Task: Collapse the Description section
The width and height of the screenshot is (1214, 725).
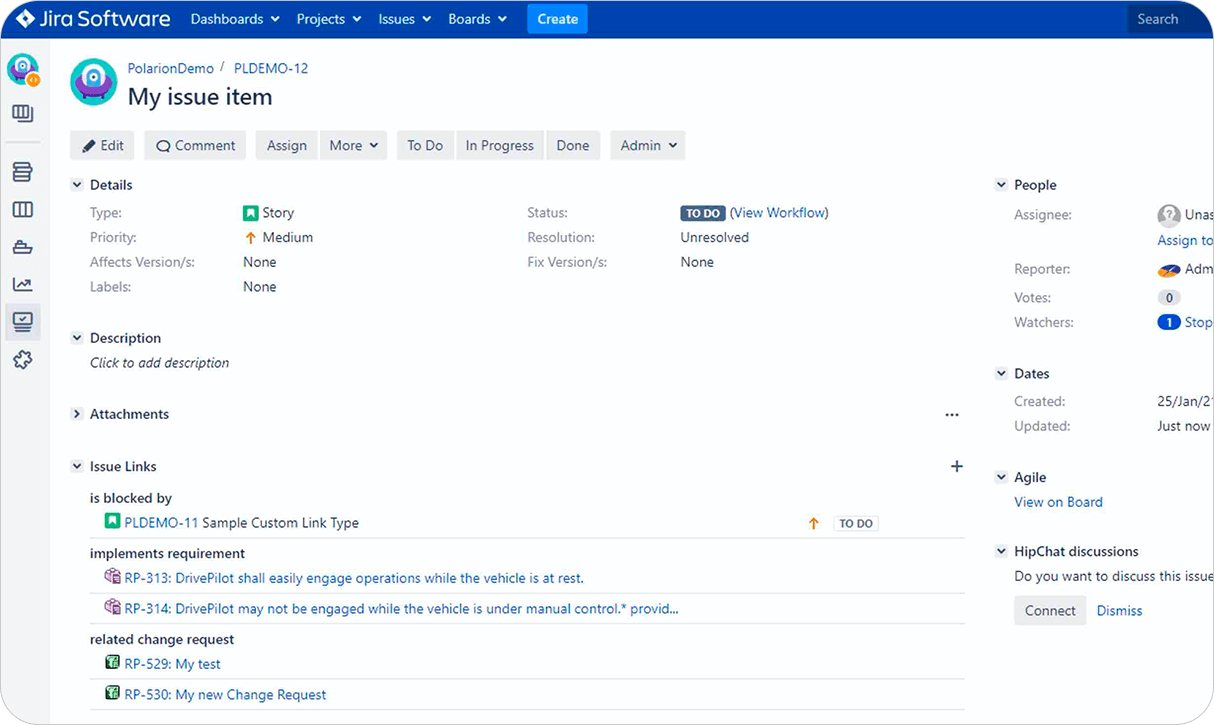Action: click(x=77, y=338)
